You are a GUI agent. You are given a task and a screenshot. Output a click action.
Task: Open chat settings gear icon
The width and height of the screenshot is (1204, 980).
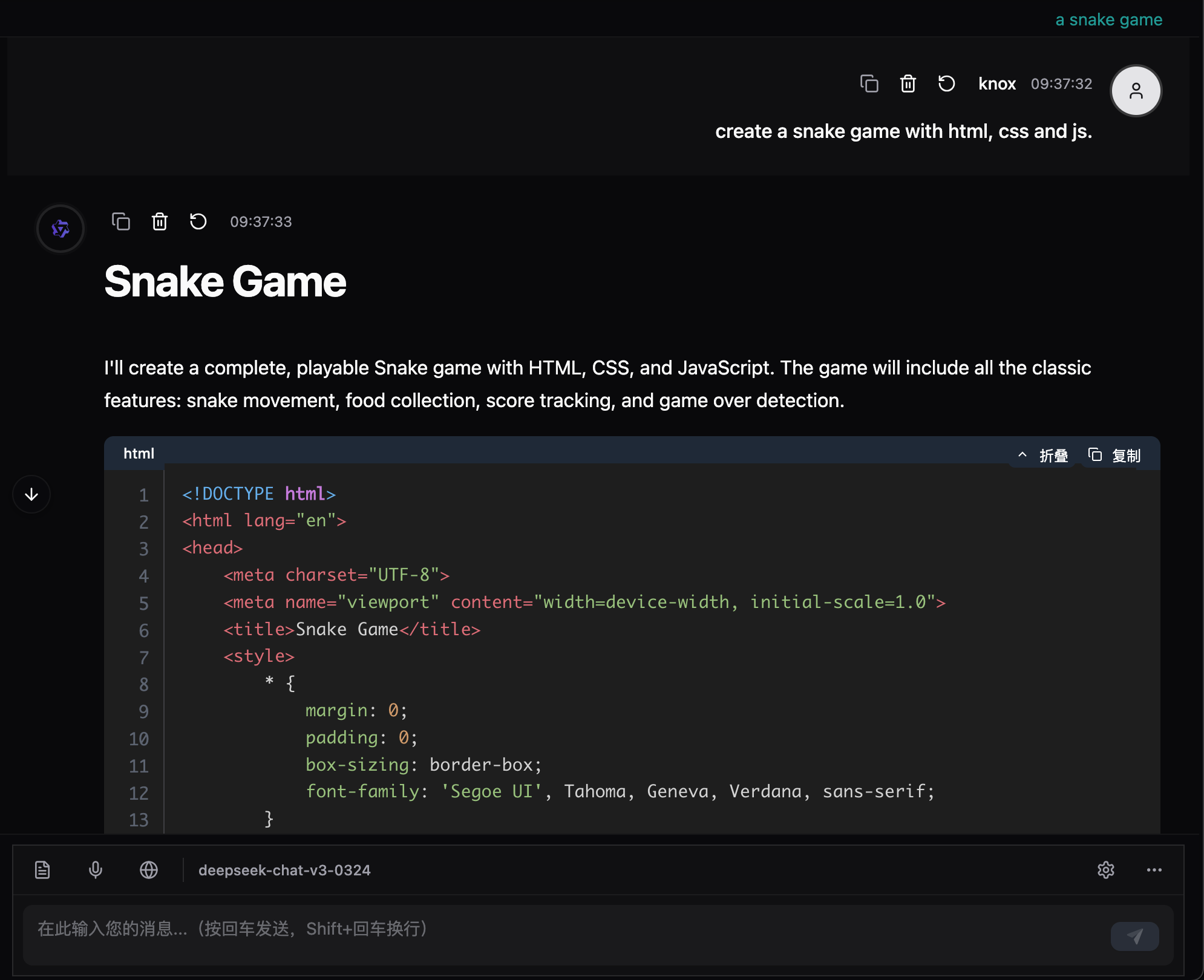[x=1106, y=870]
